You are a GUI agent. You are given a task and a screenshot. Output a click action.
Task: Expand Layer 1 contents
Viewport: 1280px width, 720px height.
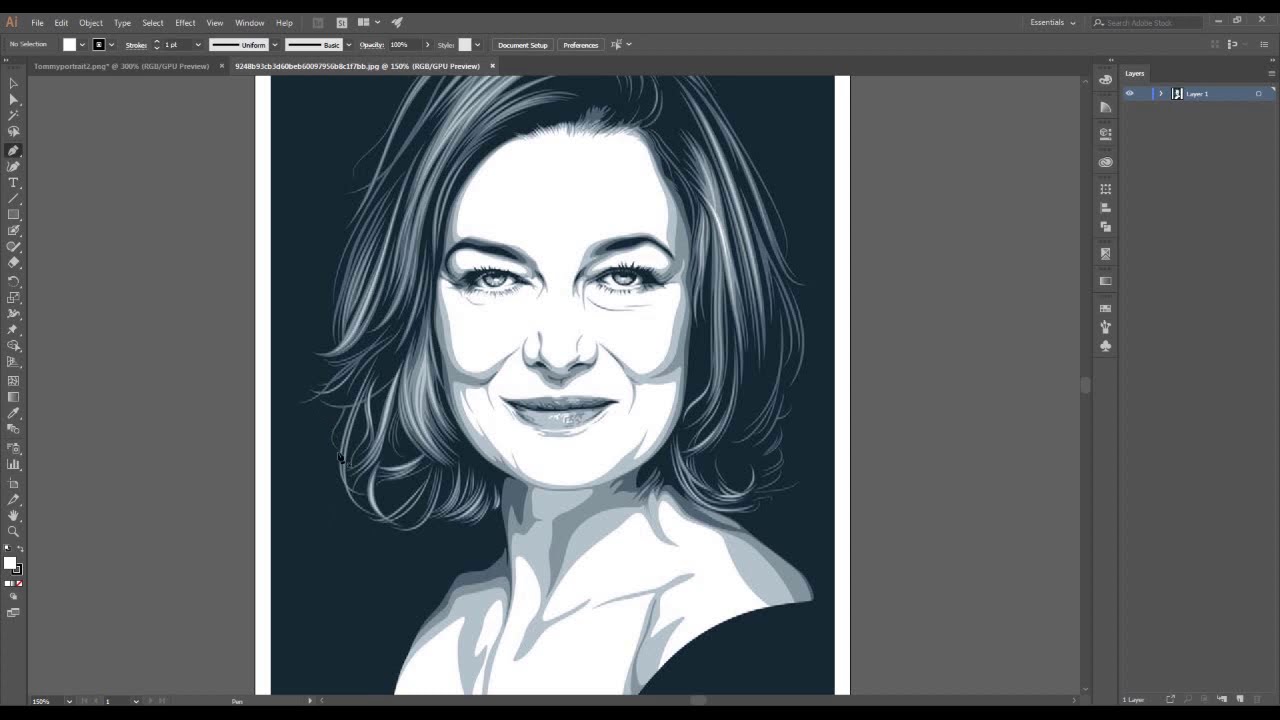coord(1160,93)
